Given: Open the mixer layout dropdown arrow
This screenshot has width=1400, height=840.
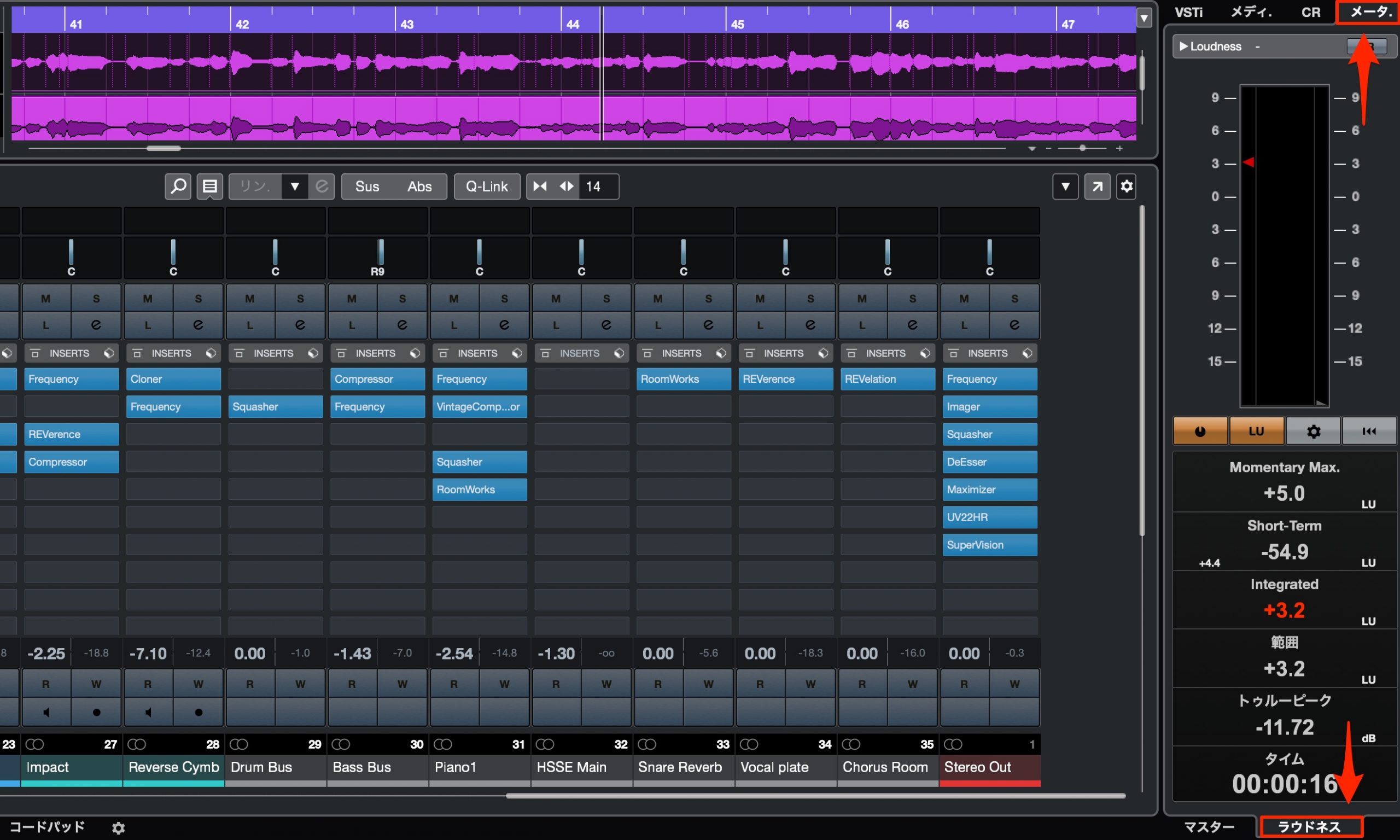Looking at the screenshot, I should coord(1065,186).
